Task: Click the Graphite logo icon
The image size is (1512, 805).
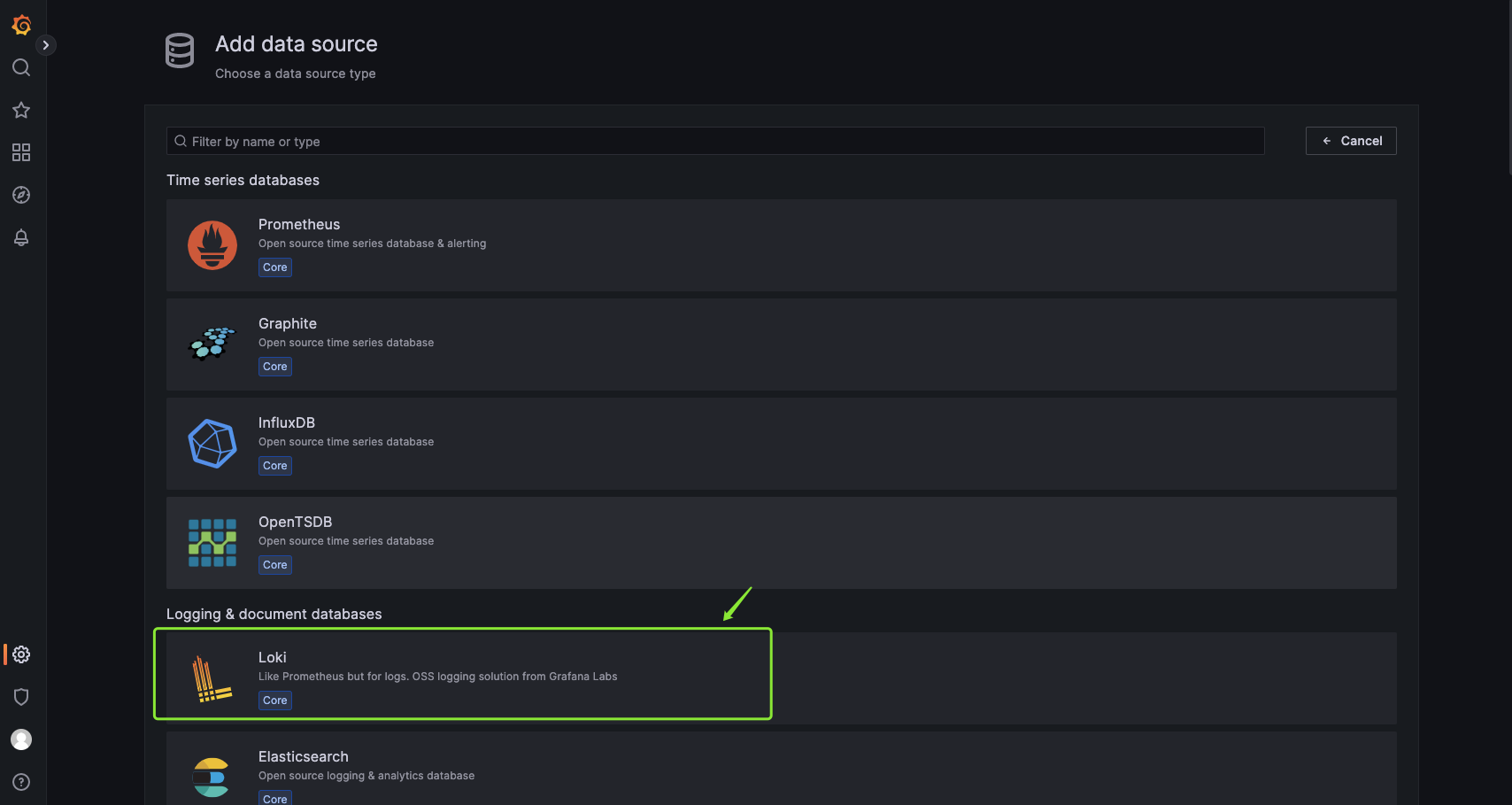Action: coord(212,344)
